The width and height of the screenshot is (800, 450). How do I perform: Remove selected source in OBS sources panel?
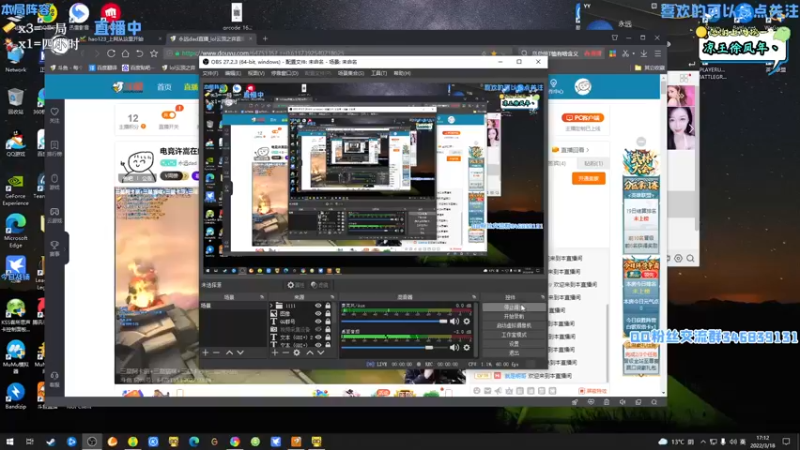[x=285, y=353]
